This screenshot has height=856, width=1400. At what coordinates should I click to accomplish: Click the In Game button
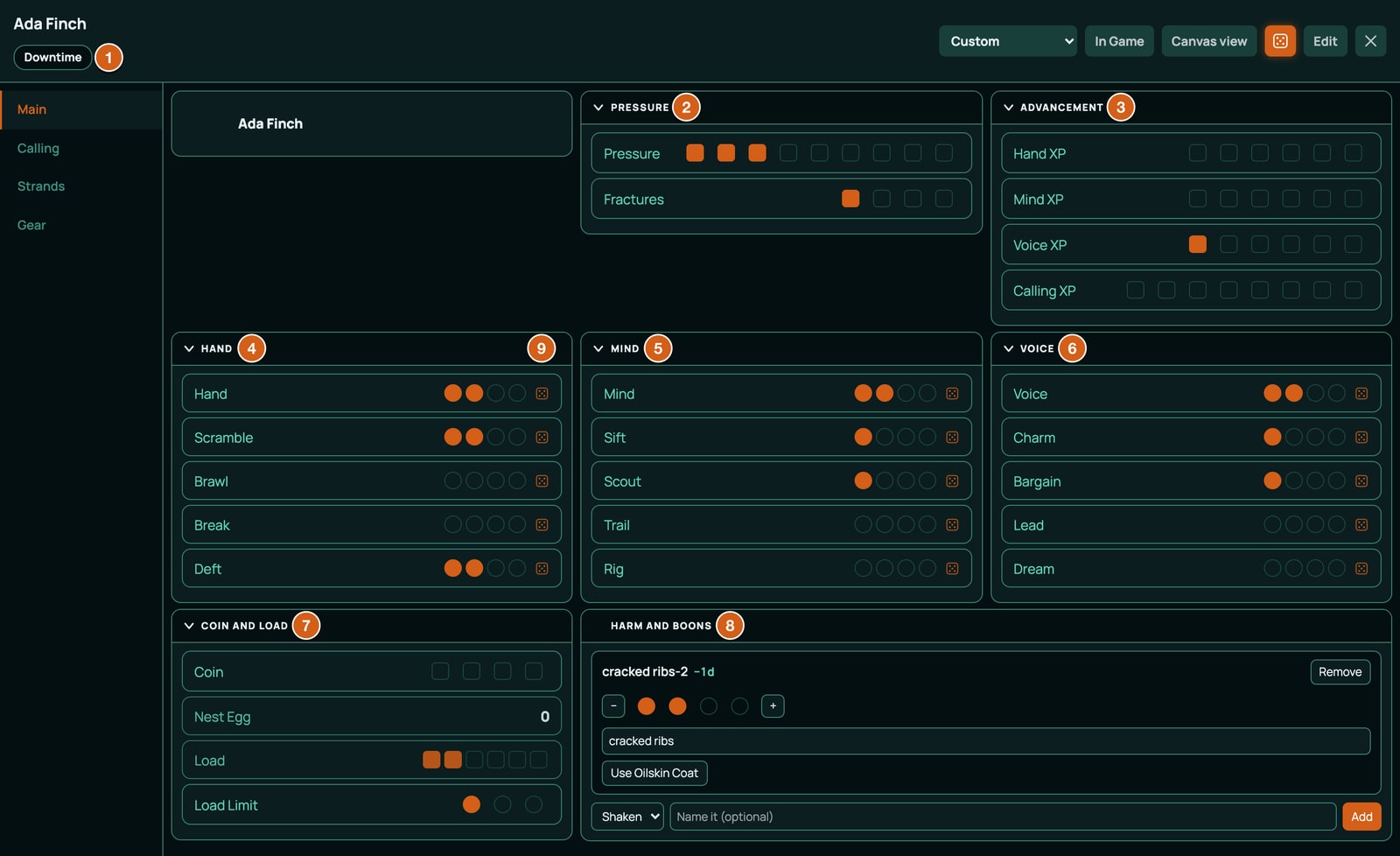(x=1119, y=41)
